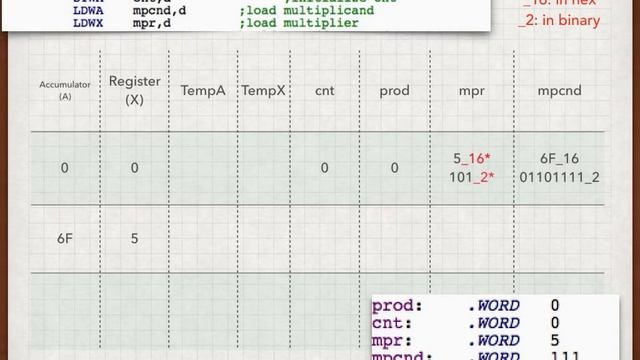Click the LDWA instruction in the code
The image size is (640, 360).
click(x=88, y=10)
